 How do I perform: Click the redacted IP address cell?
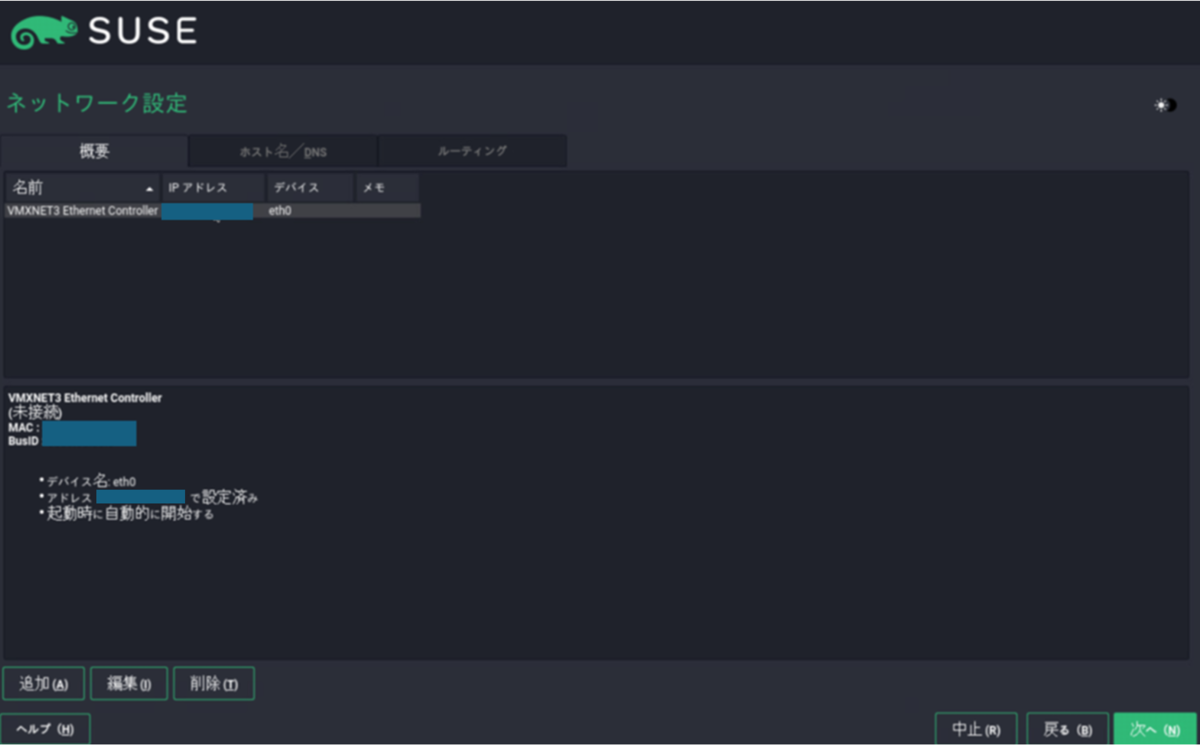pos(208,211)
